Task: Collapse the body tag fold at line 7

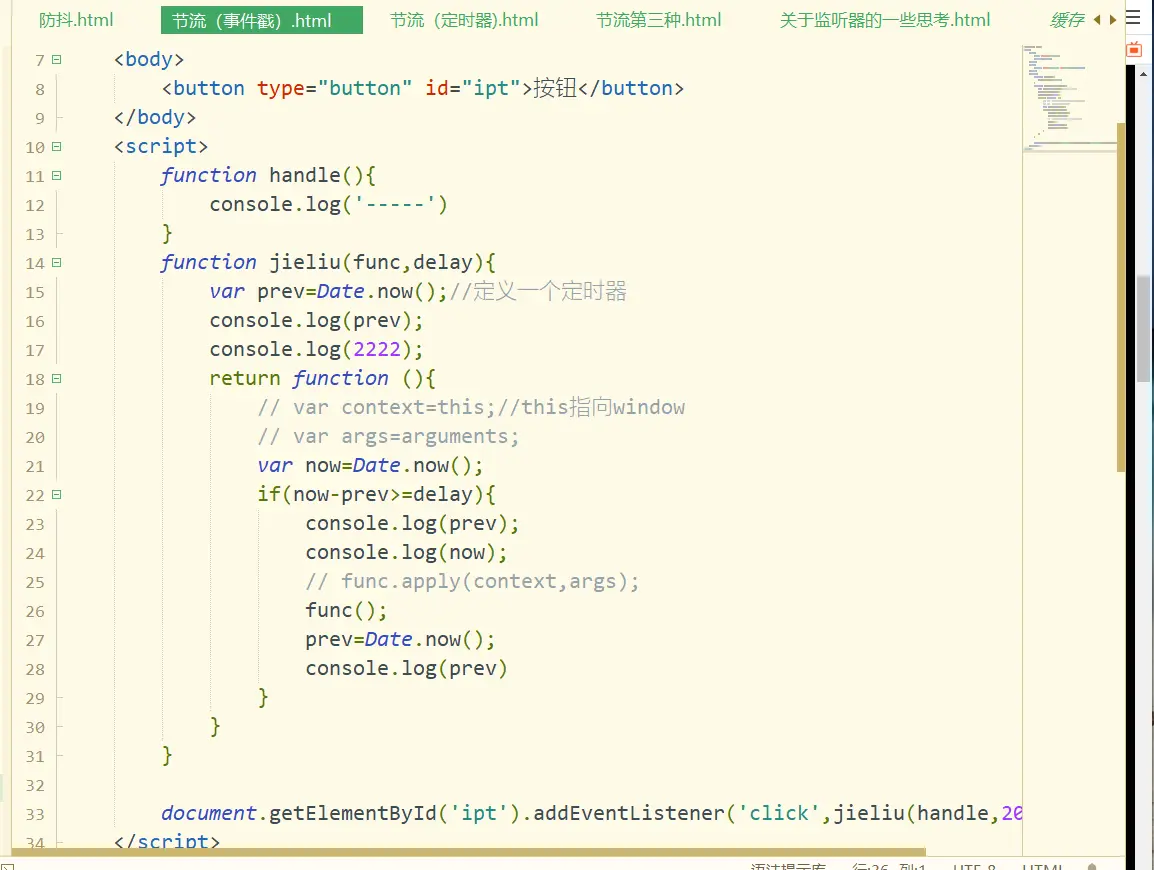Action: coord(57,60)
